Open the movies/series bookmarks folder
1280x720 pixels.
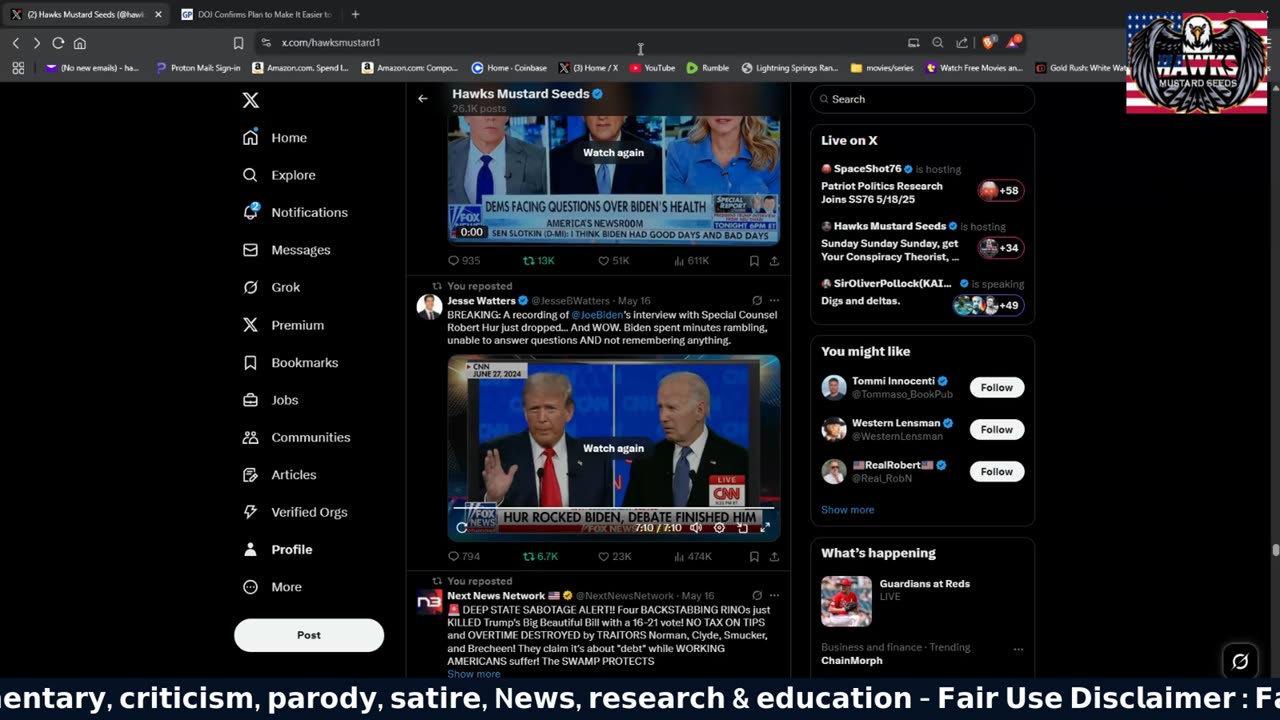tap(881, 68)
